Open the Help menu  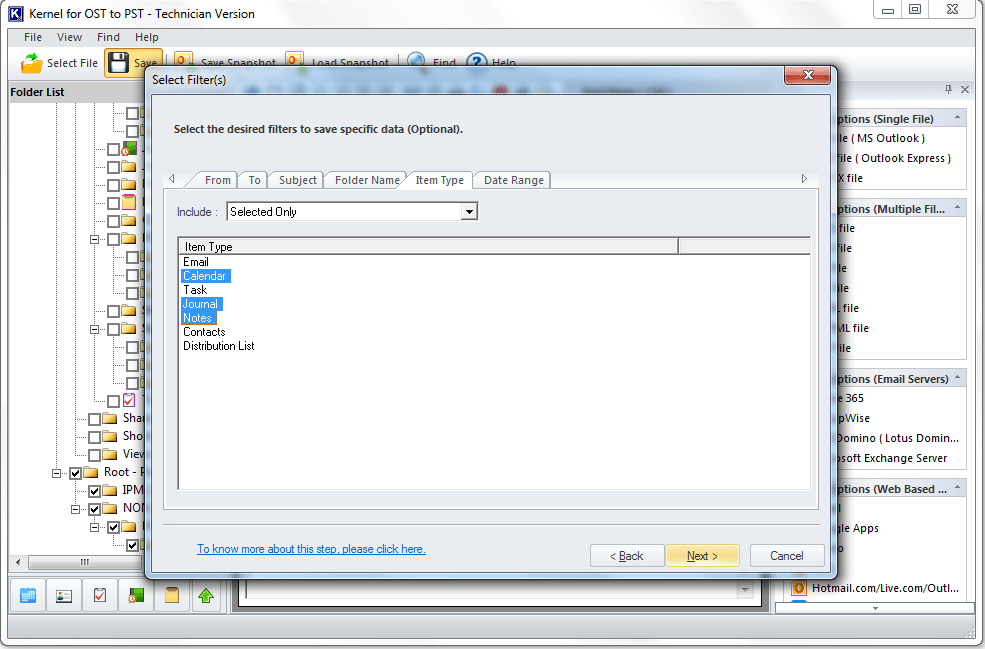146,37
